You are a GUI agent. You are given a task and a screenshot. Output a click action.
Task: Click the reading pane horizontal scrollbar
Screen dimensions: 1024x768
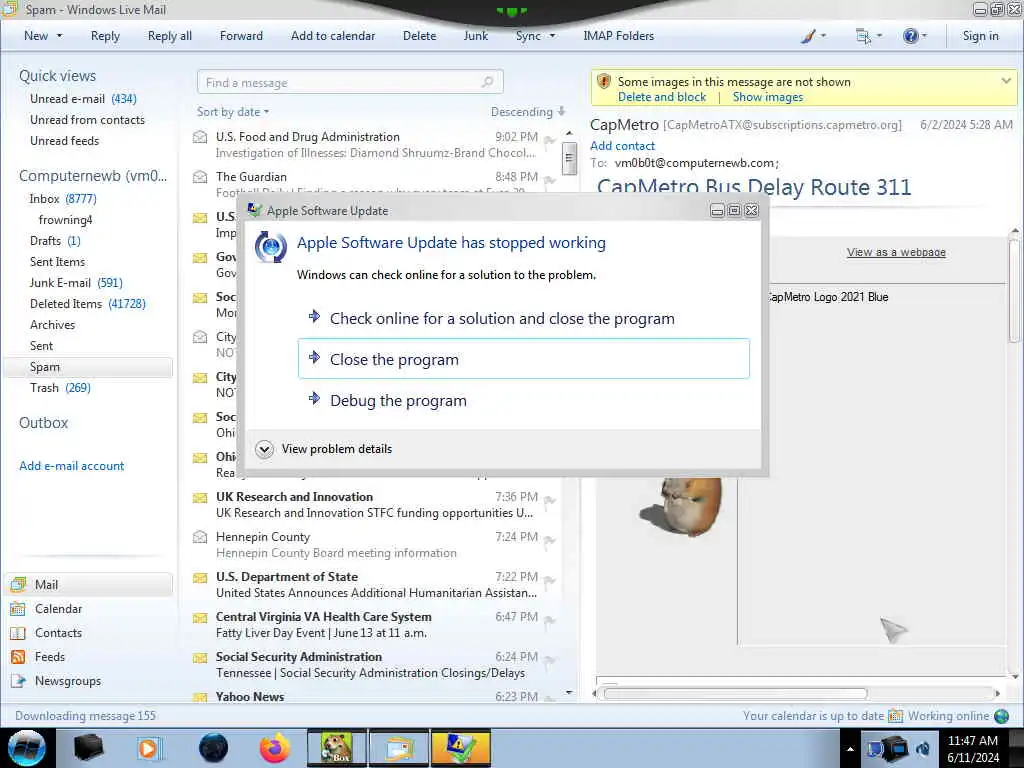pyautogui.click(x=735, y=694)
